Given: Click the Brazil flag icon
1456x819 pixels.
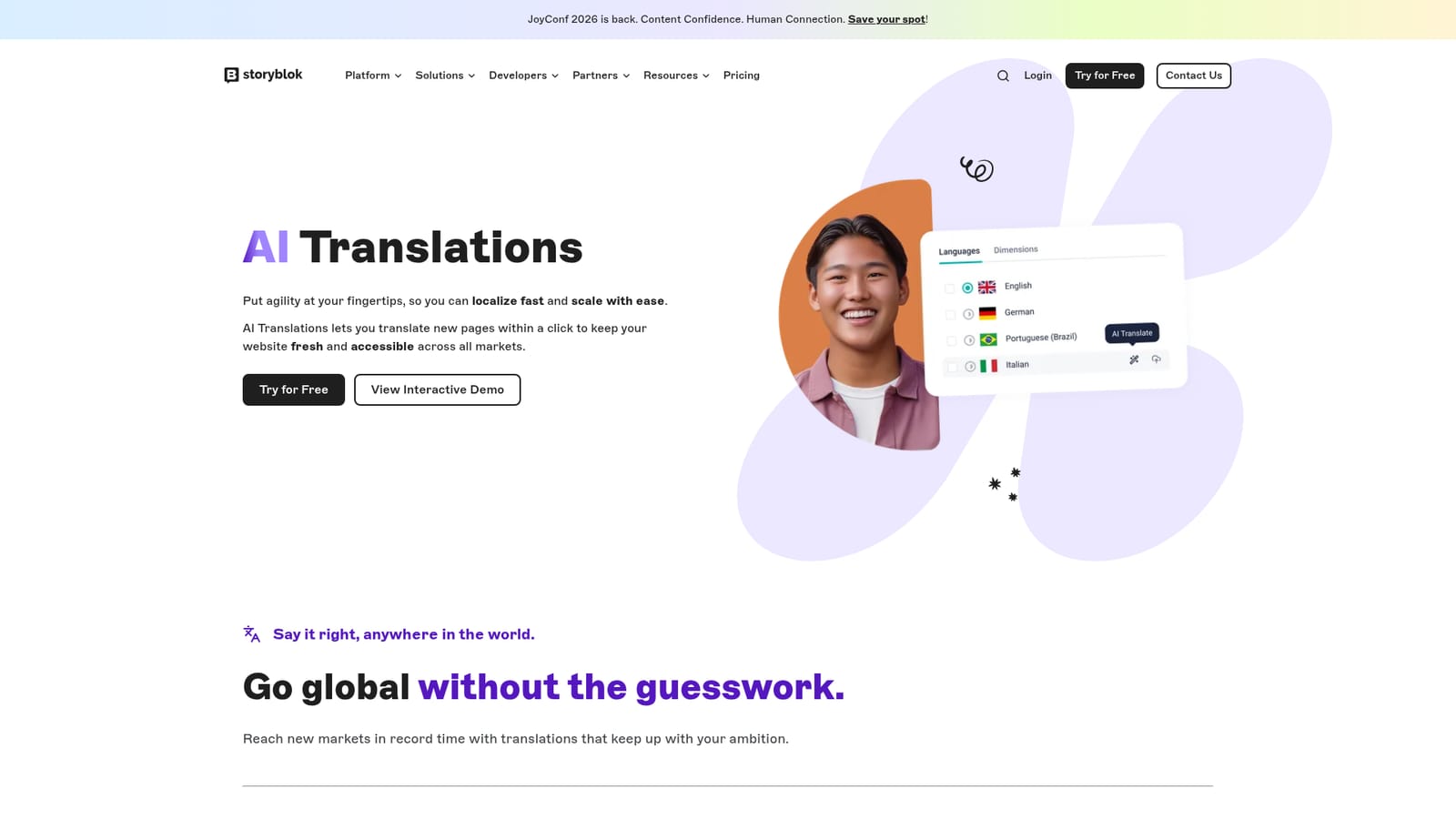Looking at the screenshot, I should point(988,339).
